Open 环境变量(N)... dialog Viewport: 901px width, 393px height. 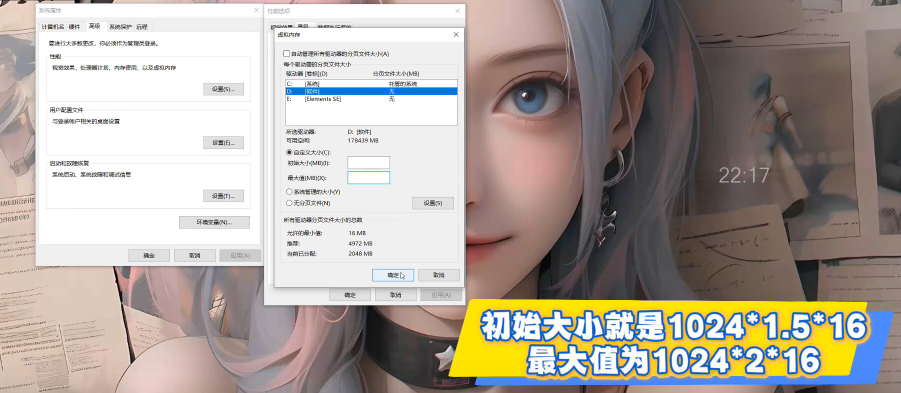point(214,222)
